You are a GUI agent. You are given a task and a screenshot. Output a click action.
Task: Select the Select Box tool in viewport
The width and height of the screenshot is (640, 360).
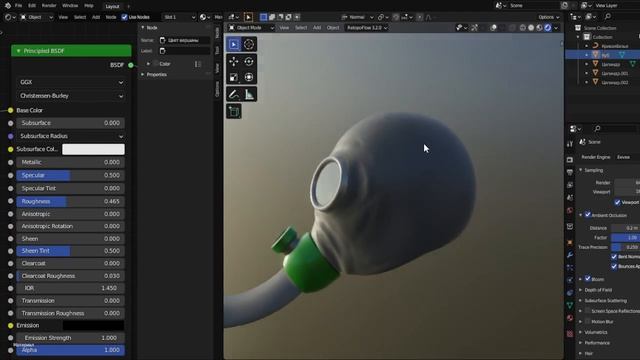tap(234, 44)
